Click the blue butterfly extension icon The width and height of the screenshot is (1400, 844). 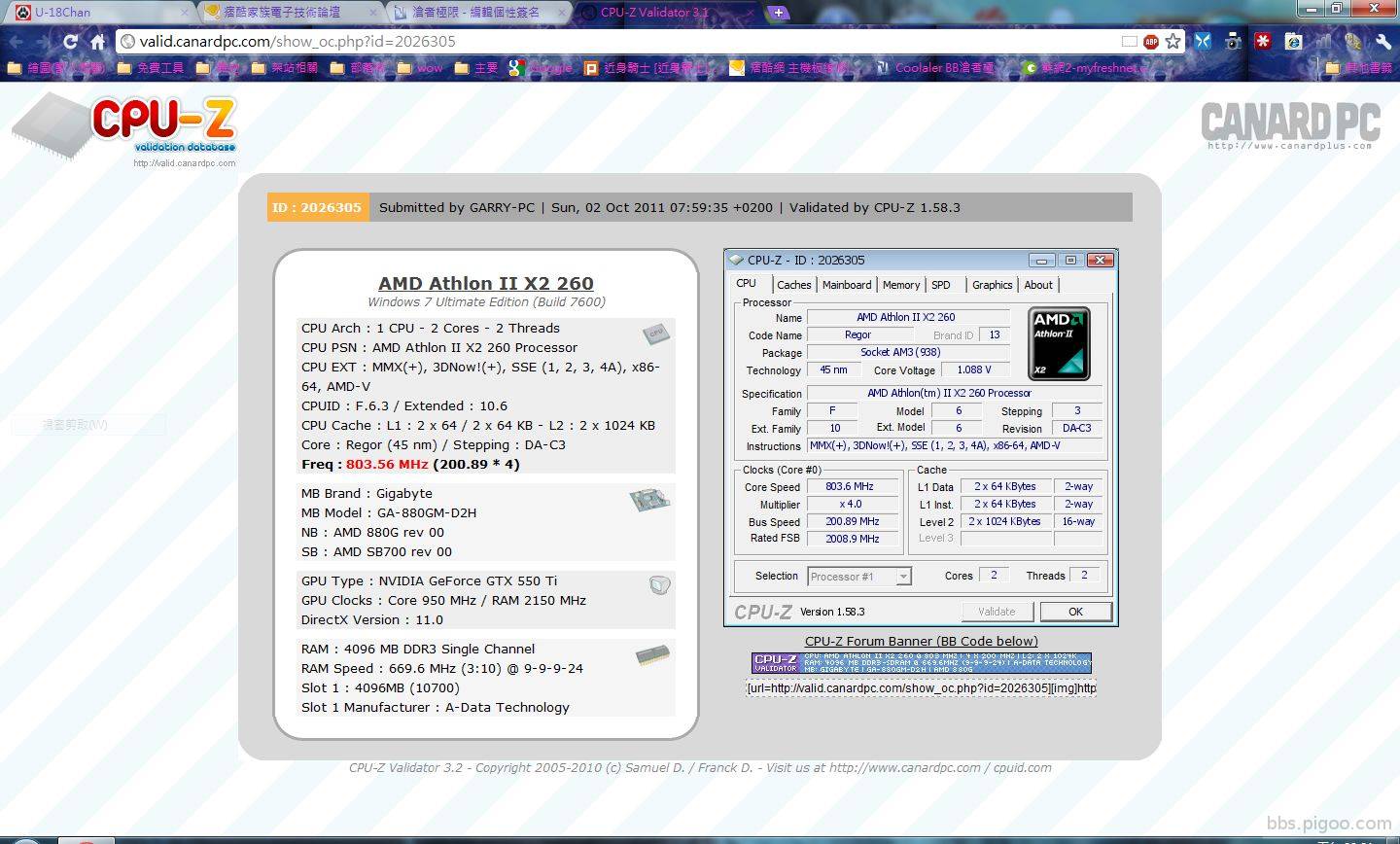click(x=1204, y=42)
